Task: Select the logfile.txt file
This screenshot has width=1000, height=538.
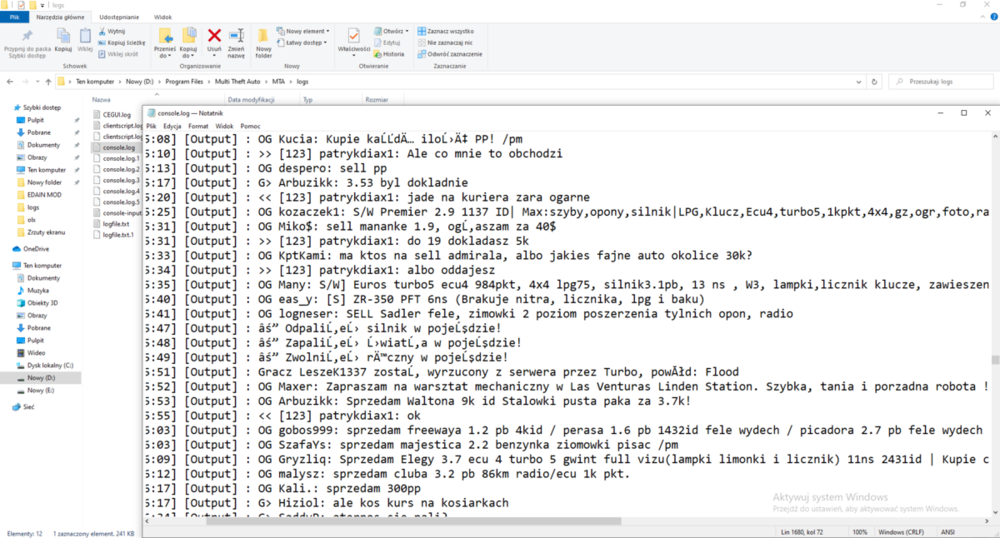Action: click(x=111, y=224)
